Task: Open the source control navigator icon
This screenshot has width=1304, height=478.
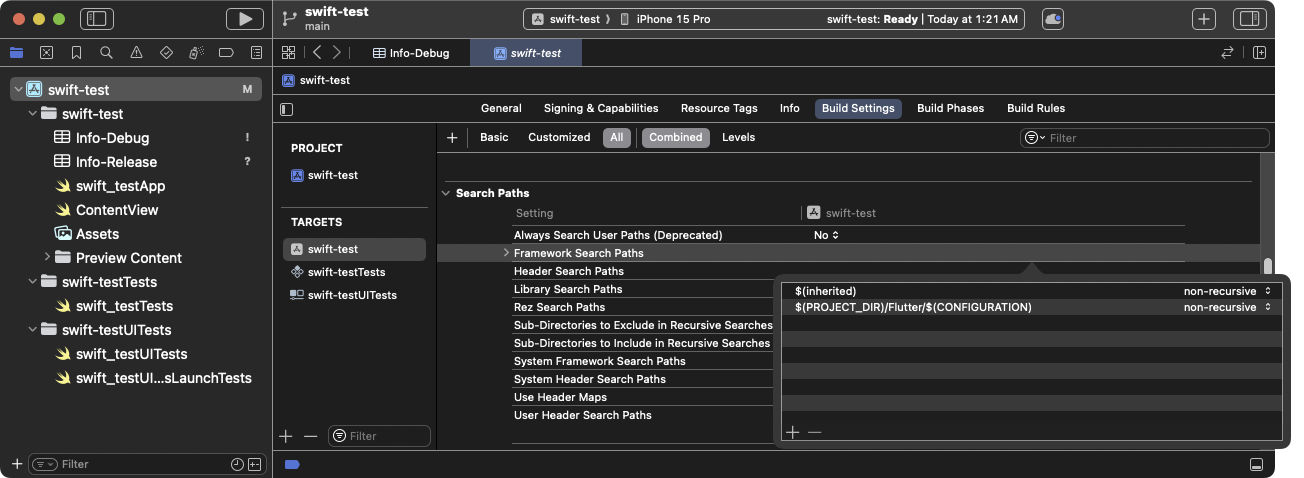Action: point(46,52)
